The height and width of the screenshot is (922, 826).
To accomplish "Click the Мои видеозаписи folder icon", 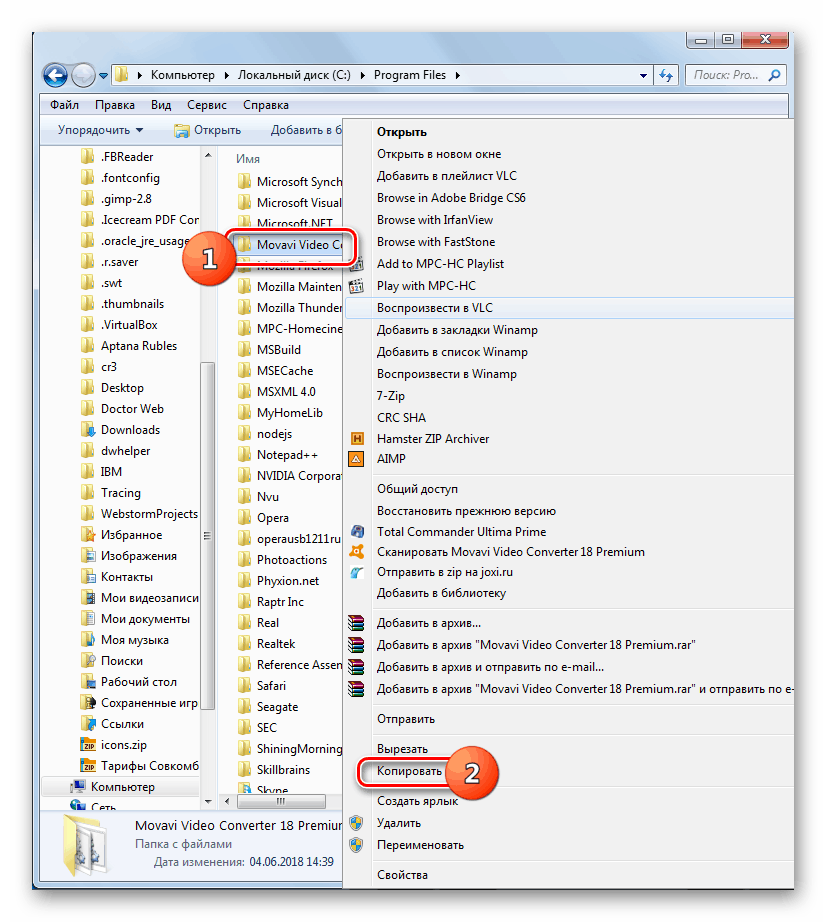I will point(88,597).
